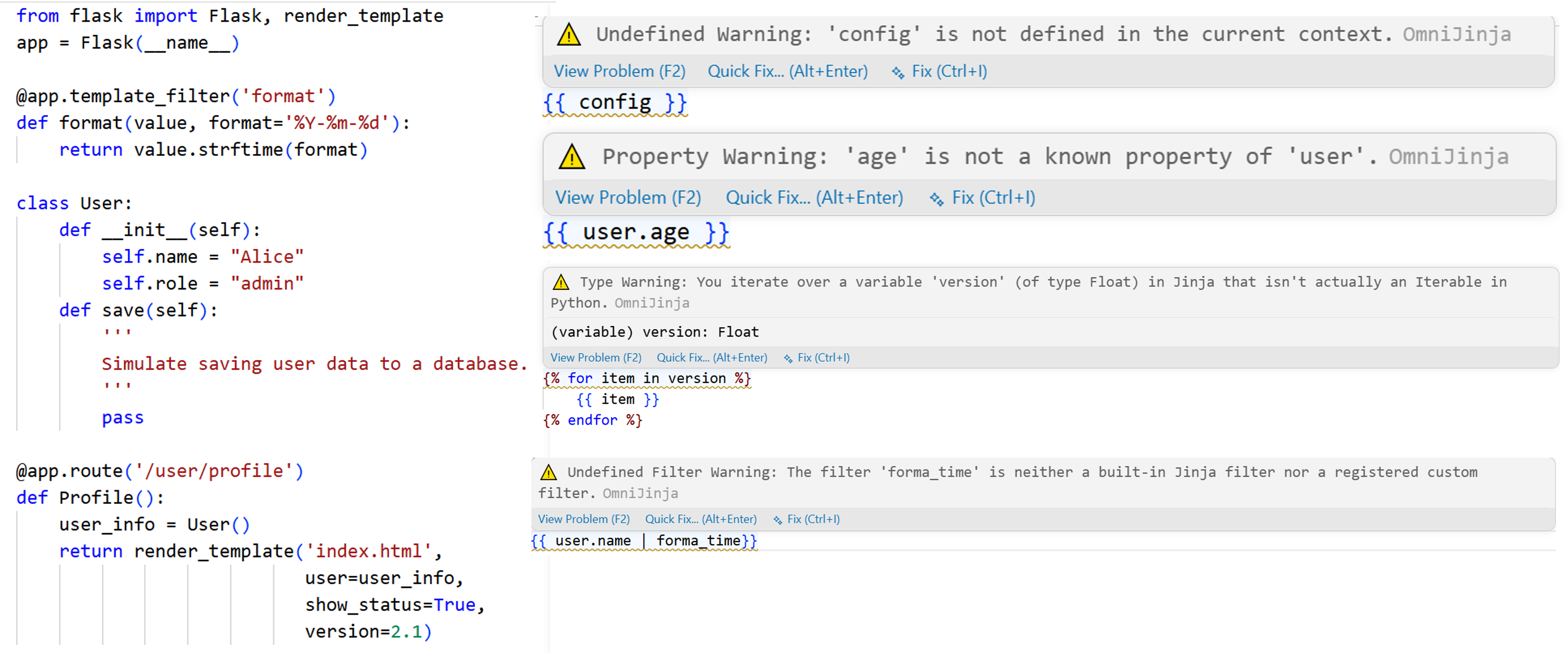
Task: Click the '{% endfor %}' tag
Action: click(x=592, y=420)
